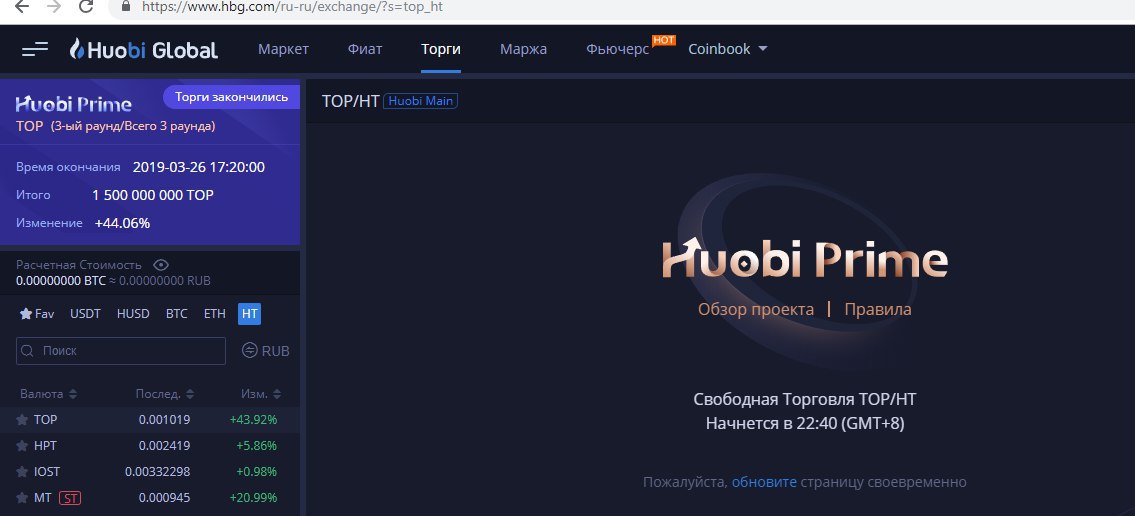This screenshot has width=1135, height=516.
Task: Favorite the TOP pair star
Action: (22, 420)
